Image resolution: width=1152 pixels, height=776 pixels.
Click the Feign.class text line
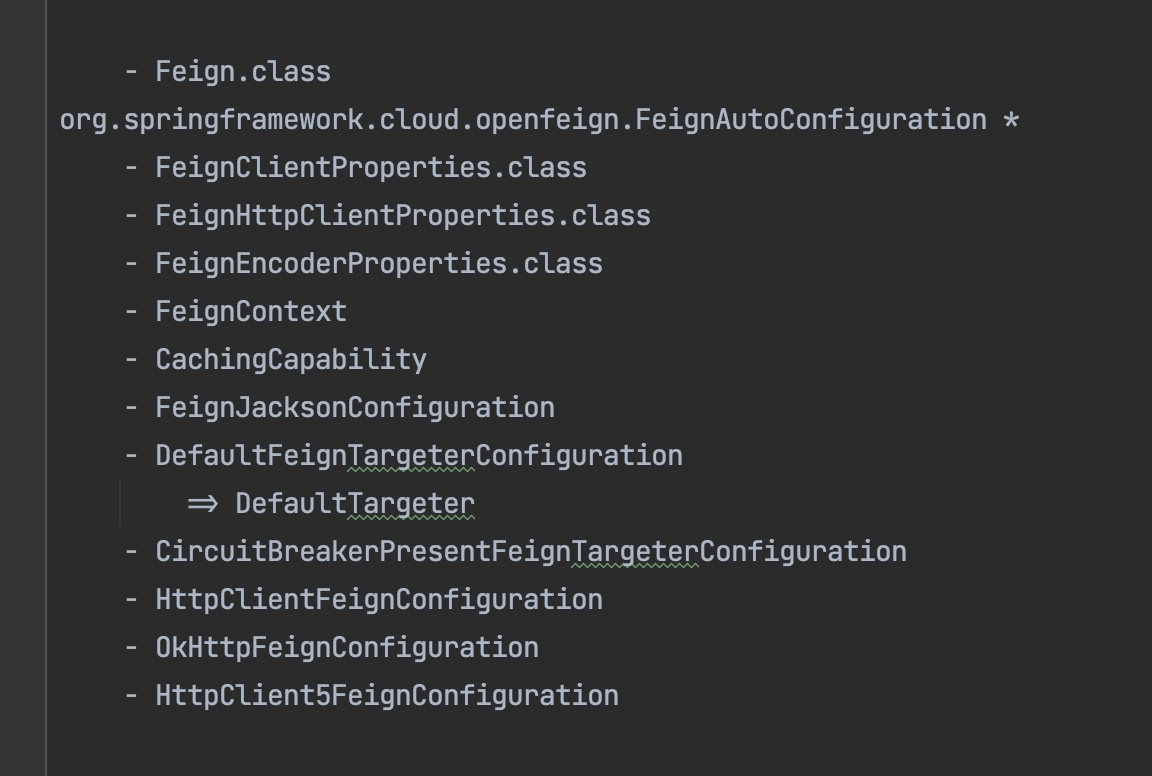point(242,72)
